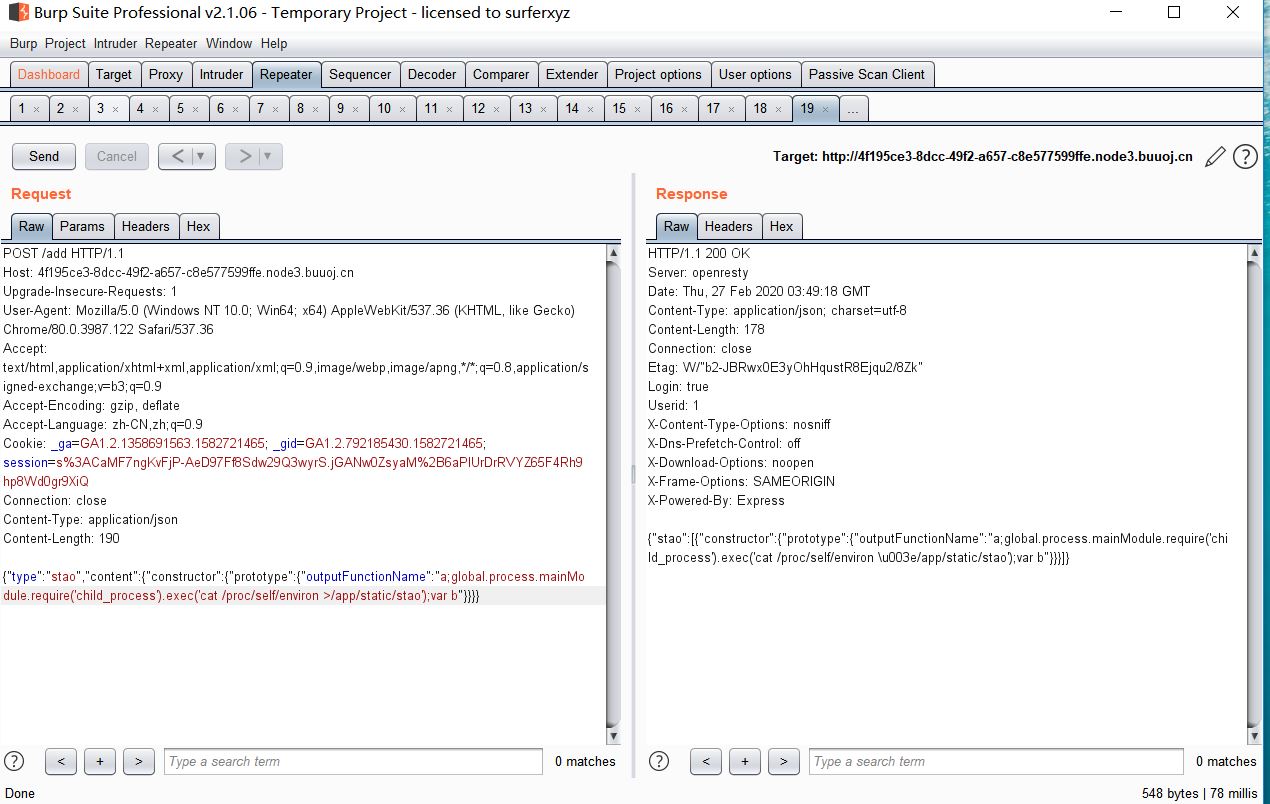Close repeater tab 10 using its x
The width and height of the screenshot is (1270, 804).
(401, 109)
